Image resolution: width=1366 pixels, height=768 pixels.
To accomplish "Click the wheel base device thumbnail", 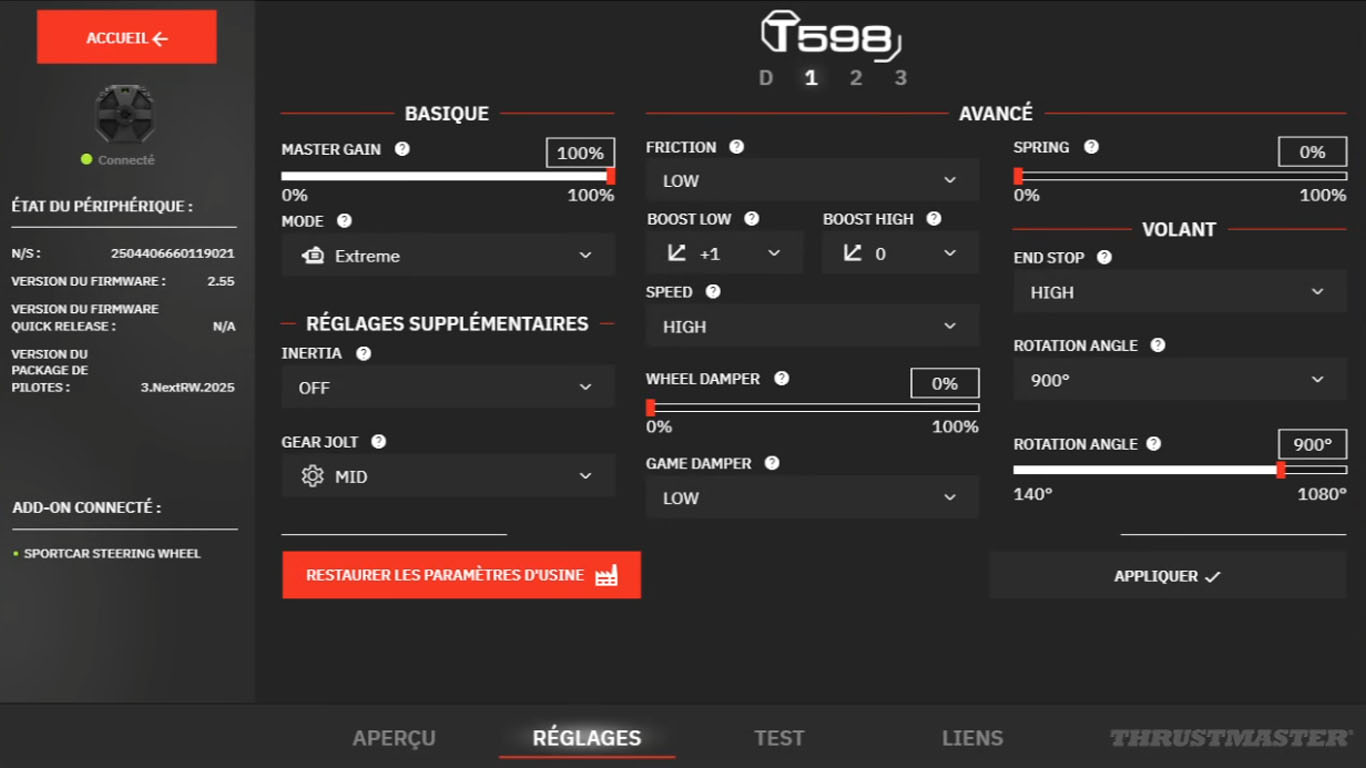I will [125, 113].
